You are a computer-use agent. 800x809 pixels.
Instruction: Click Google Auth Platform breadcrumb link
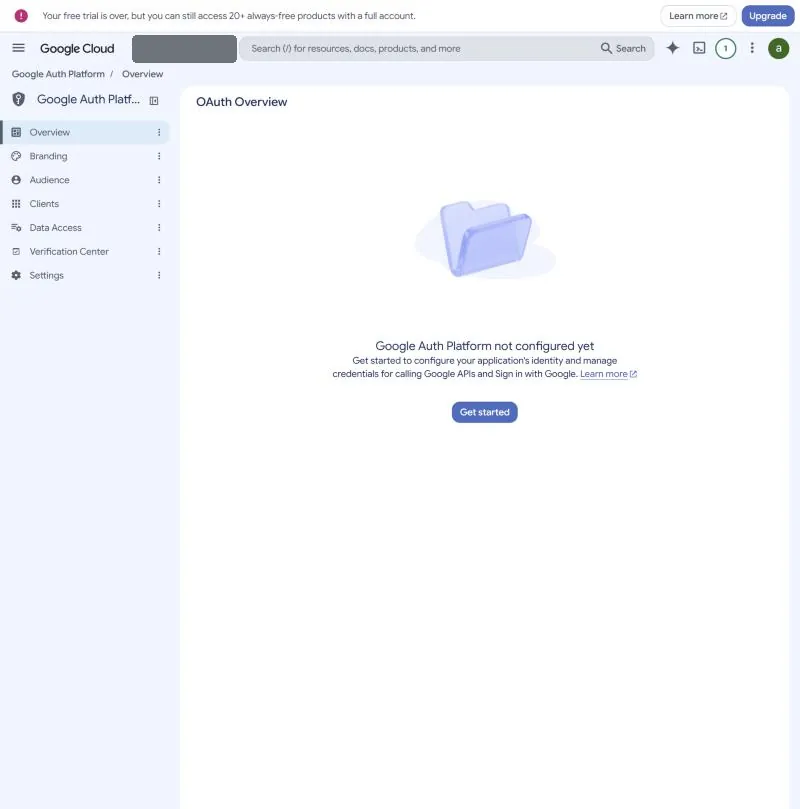(58, 74)
